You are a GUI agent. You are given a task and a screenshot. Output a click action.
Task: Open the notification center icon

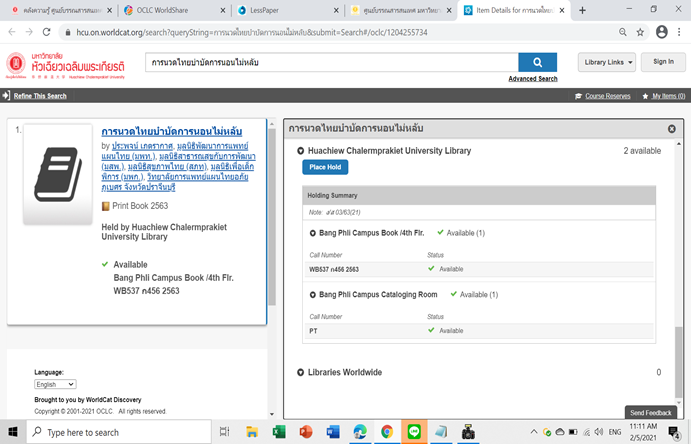[x=674, y=432]
